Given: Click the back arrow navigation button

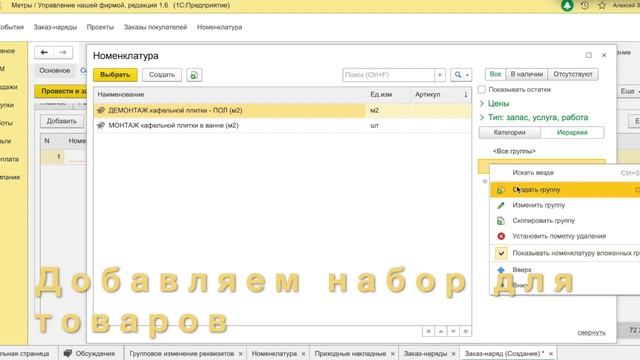Looking at the screenshot, I should [44, 52].
